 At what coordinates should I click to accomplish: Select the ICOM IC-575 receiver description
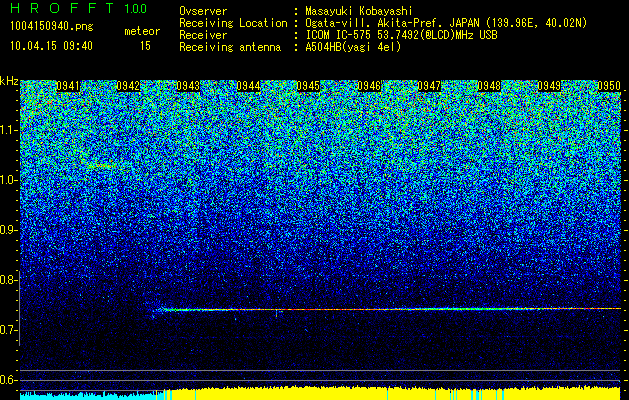[x=401, y=35]
